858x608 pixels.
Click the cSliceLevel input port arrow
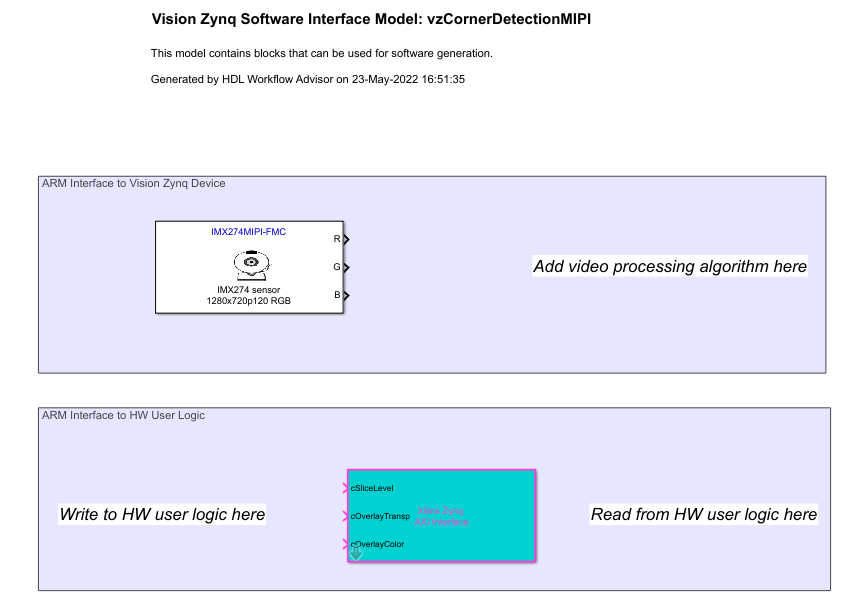click(346, 488)
